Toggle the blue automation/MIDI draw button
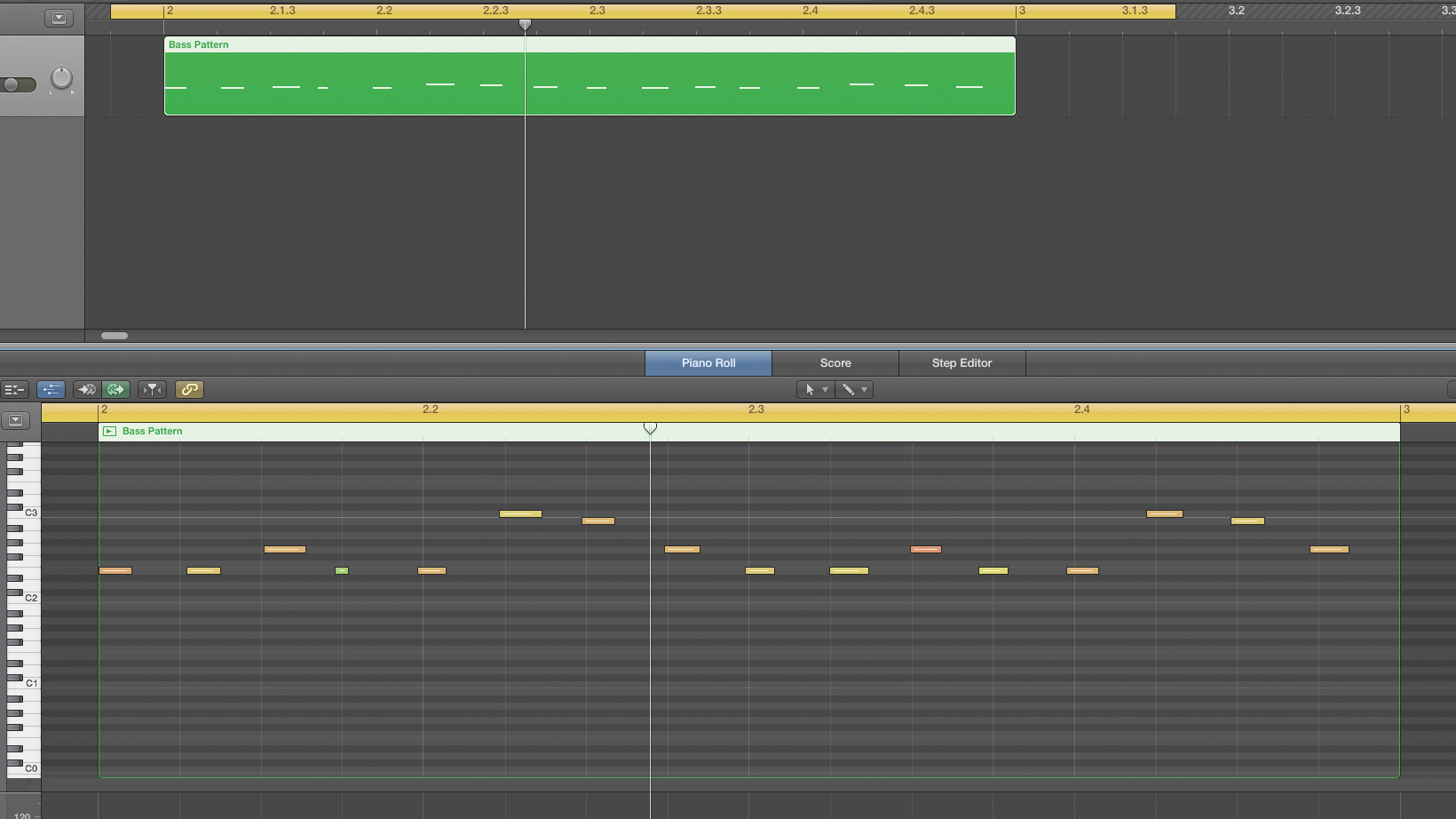1456x819 pixels. coord(51,389)
